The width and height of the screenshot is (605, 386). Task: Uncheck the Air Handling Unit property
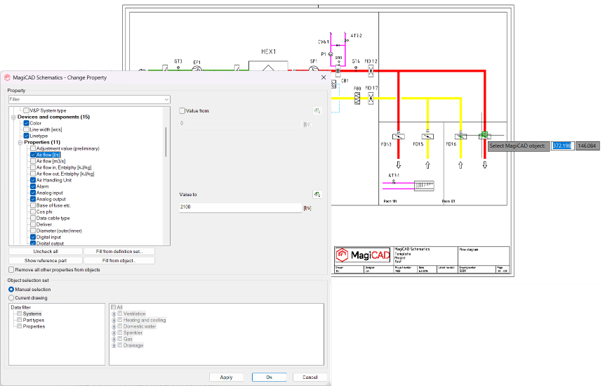pyautogui.click(x=33, y=180)
